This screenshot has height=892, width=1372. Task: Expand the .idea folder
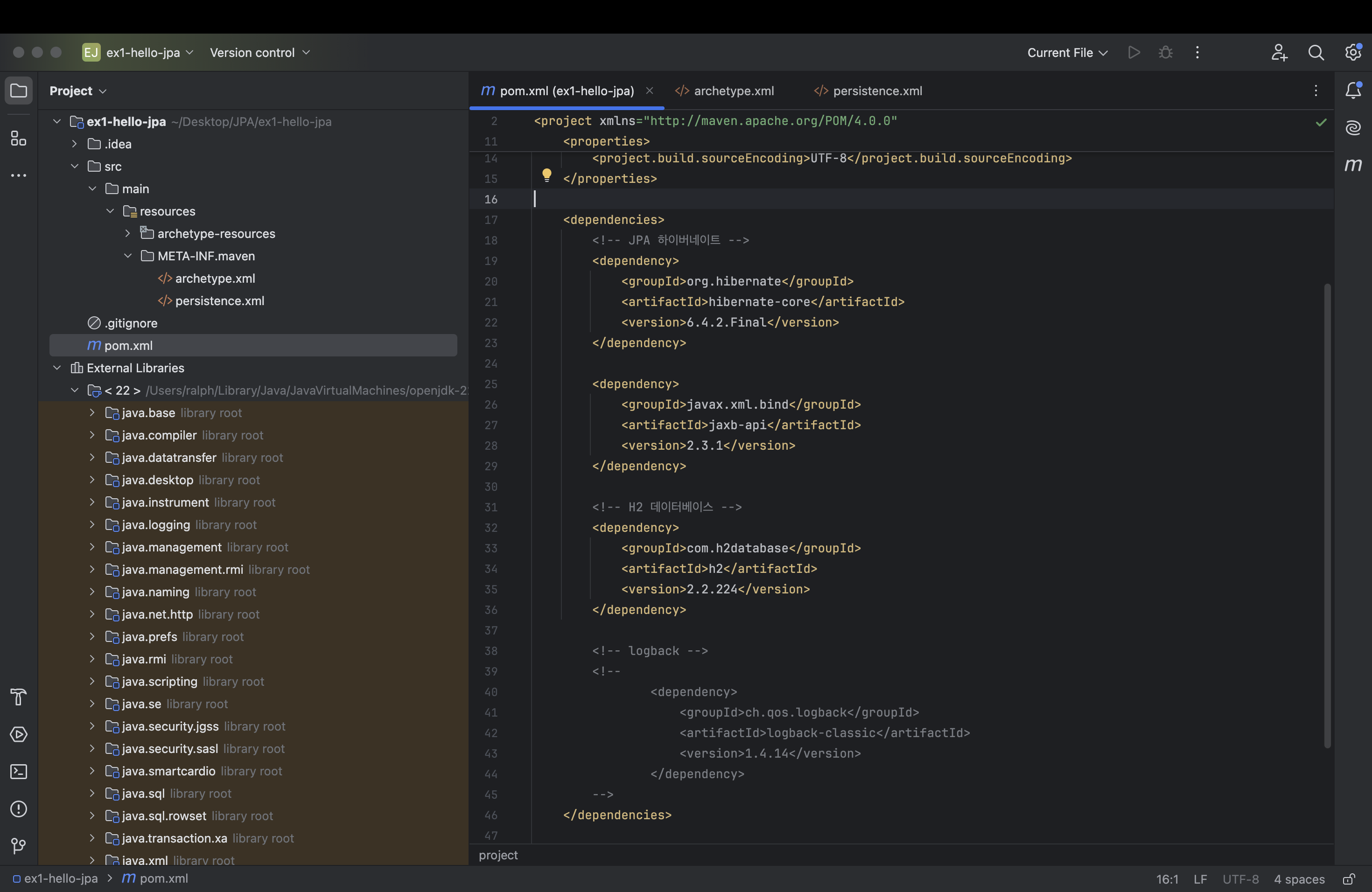tap(74, 144)
